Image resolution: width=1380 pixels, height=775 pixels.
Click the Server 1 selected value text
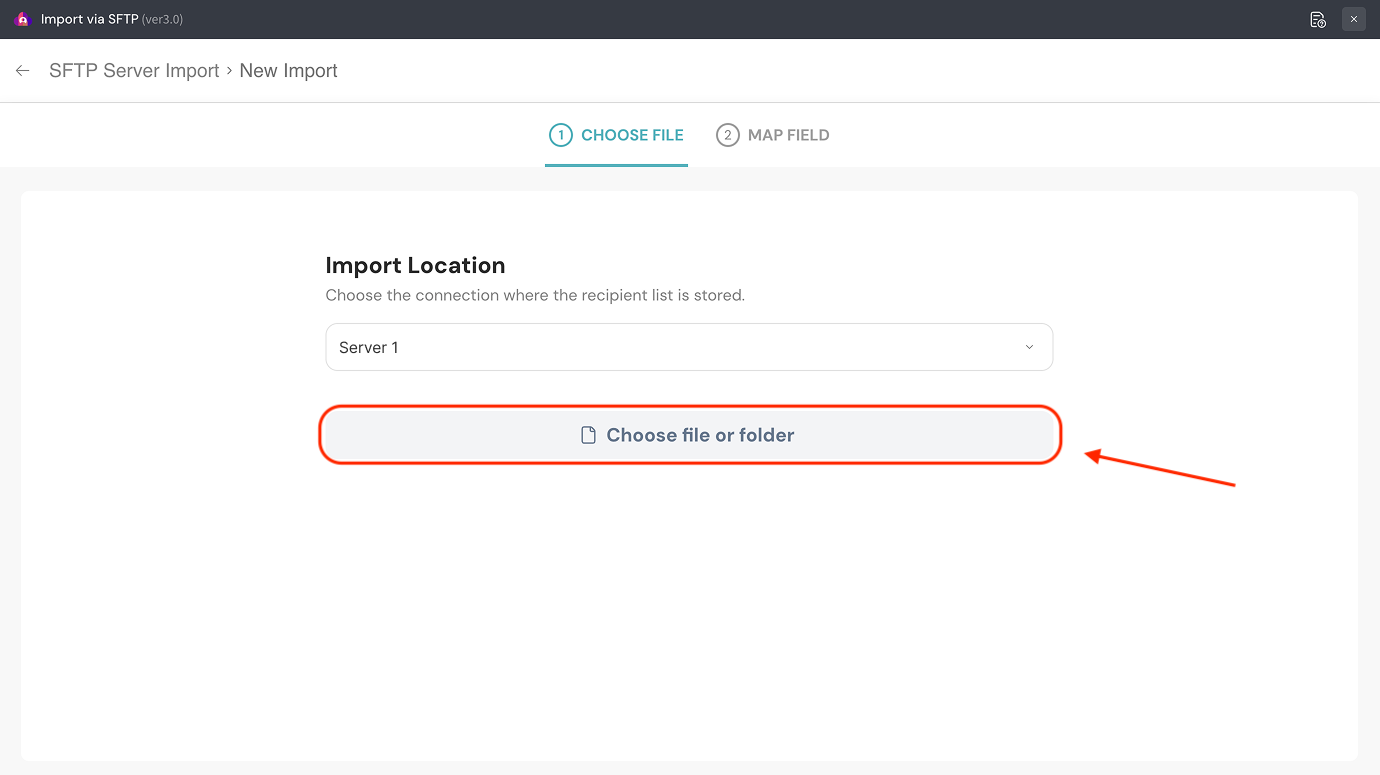pyautogui.click(x=369, y=347)
